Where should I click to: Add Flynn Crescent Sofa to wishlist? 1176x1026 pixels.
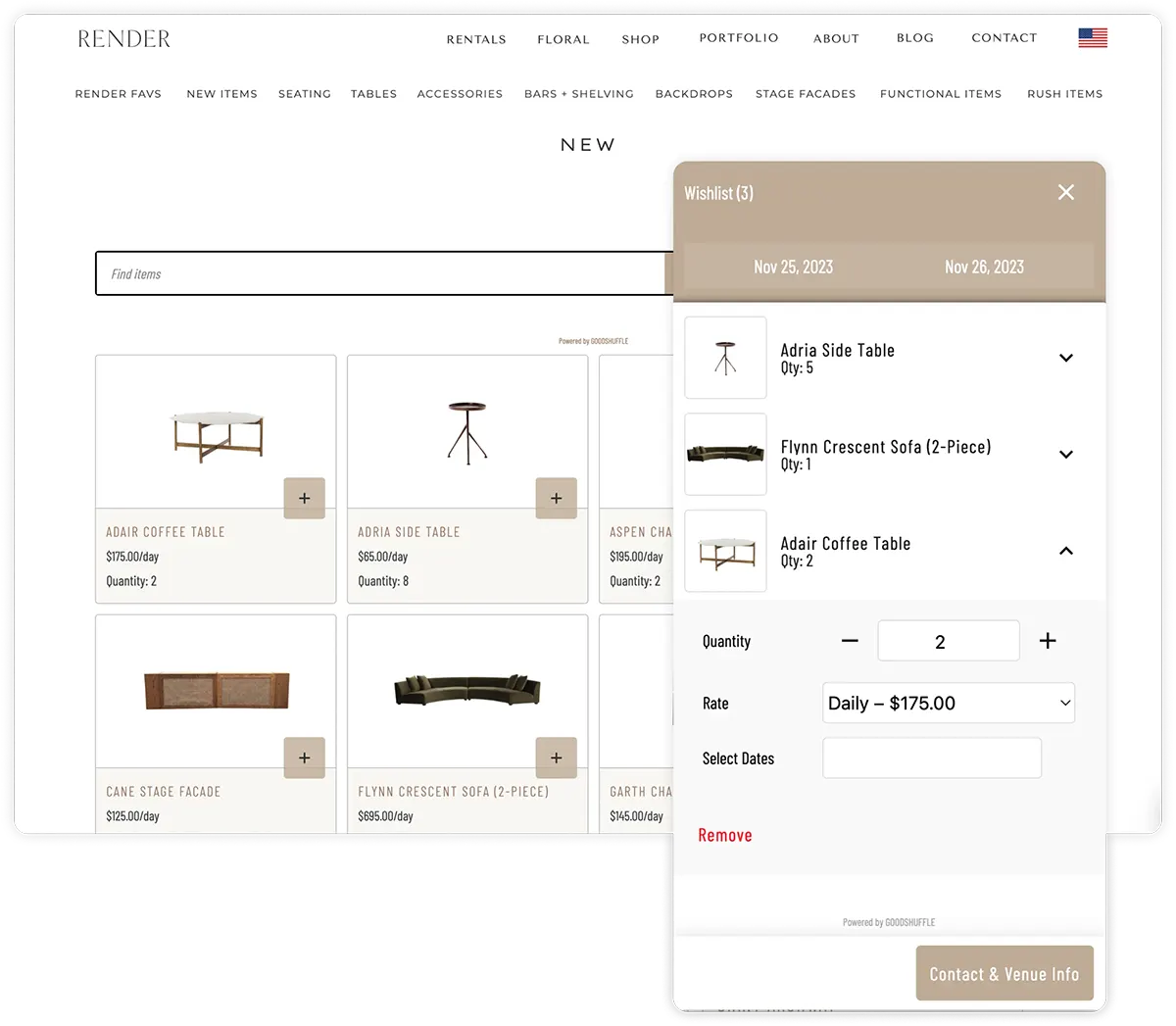tap(556, 757)
